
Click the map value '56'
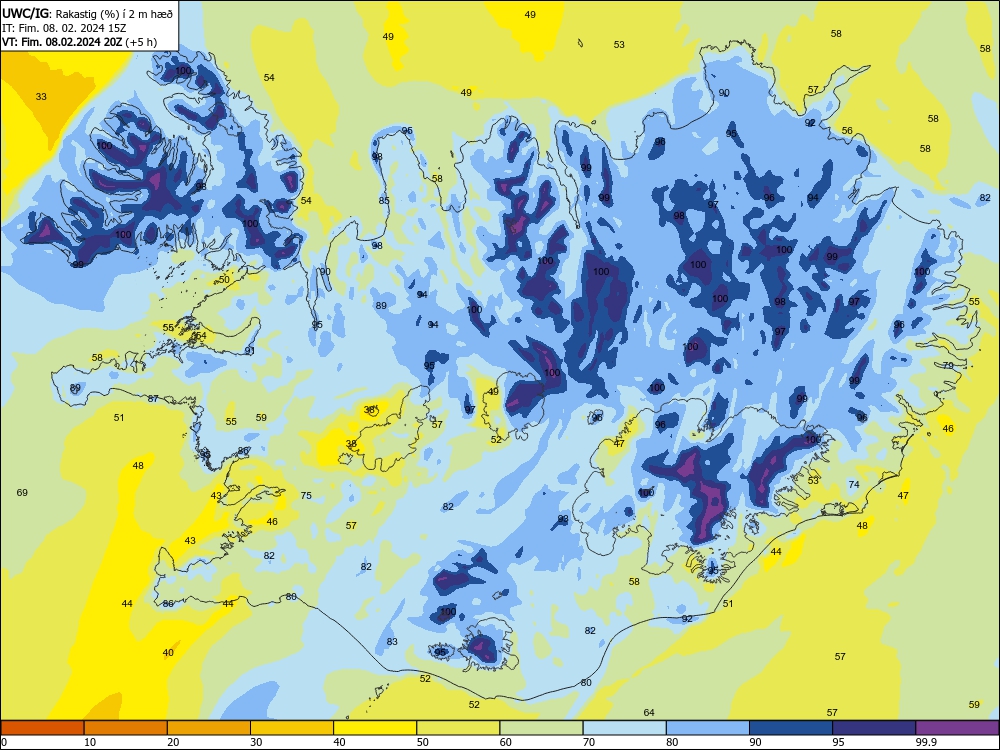coord(847,131)
